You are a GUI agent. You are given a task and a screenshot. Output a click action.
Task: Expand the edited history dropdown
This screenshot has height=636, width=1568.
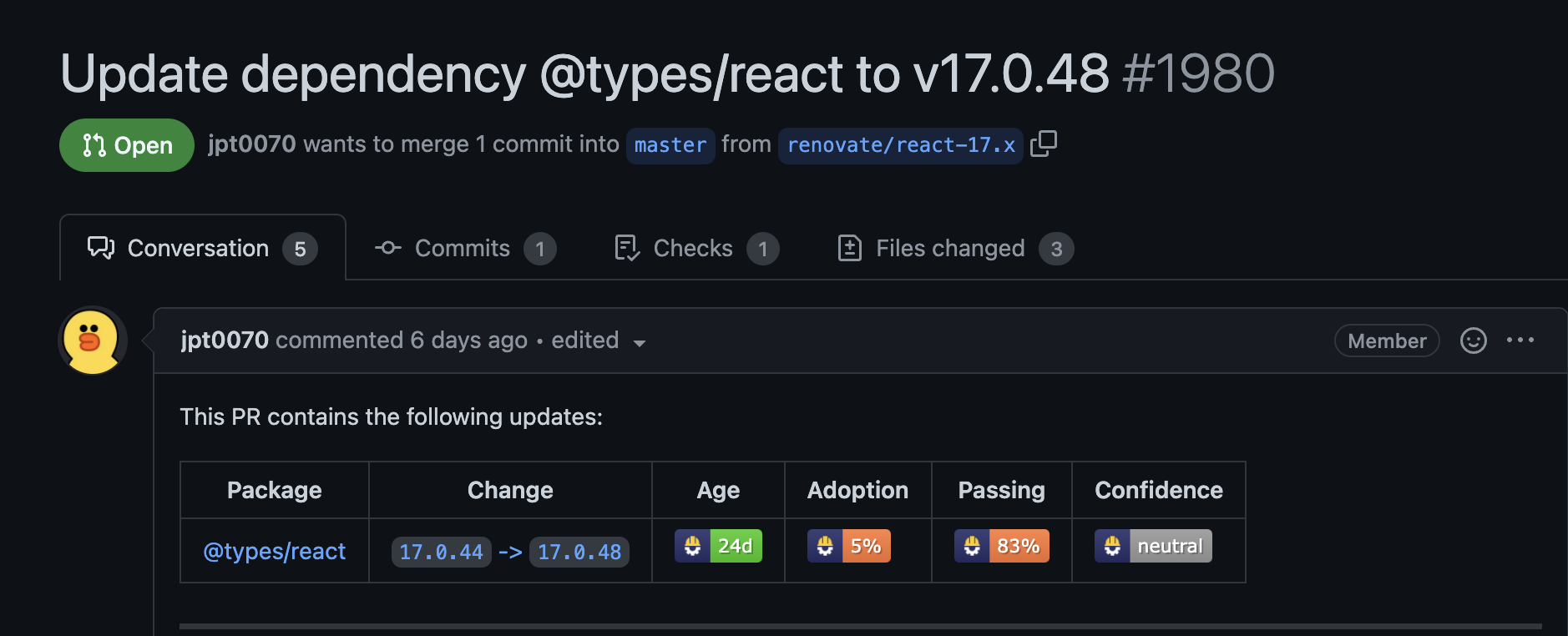point(599,341)
